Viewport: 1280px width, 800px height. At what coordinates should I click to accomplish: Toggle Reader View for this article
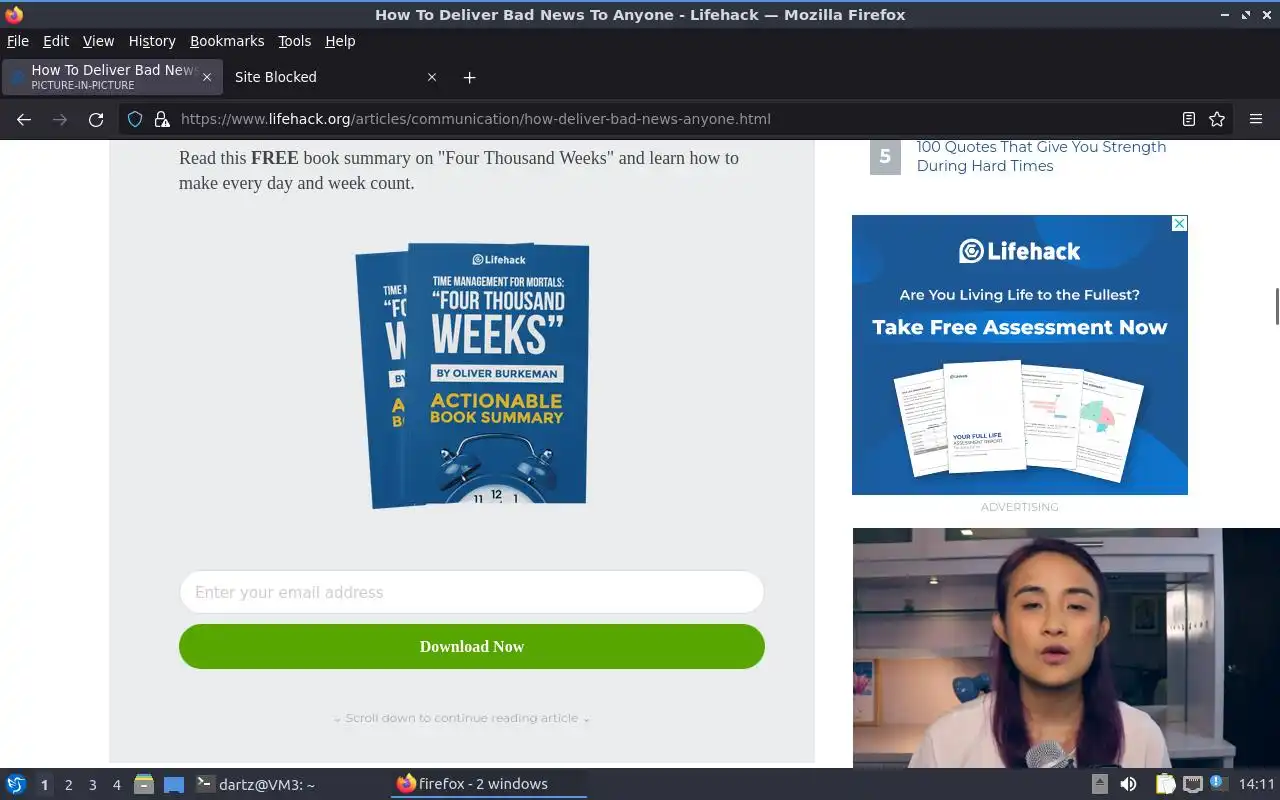(1189, 119)
